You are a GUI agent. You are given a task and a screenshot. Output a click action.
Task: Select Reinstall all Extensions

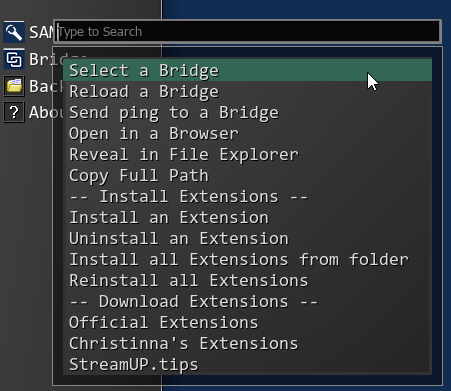click(x=247, y=280)
